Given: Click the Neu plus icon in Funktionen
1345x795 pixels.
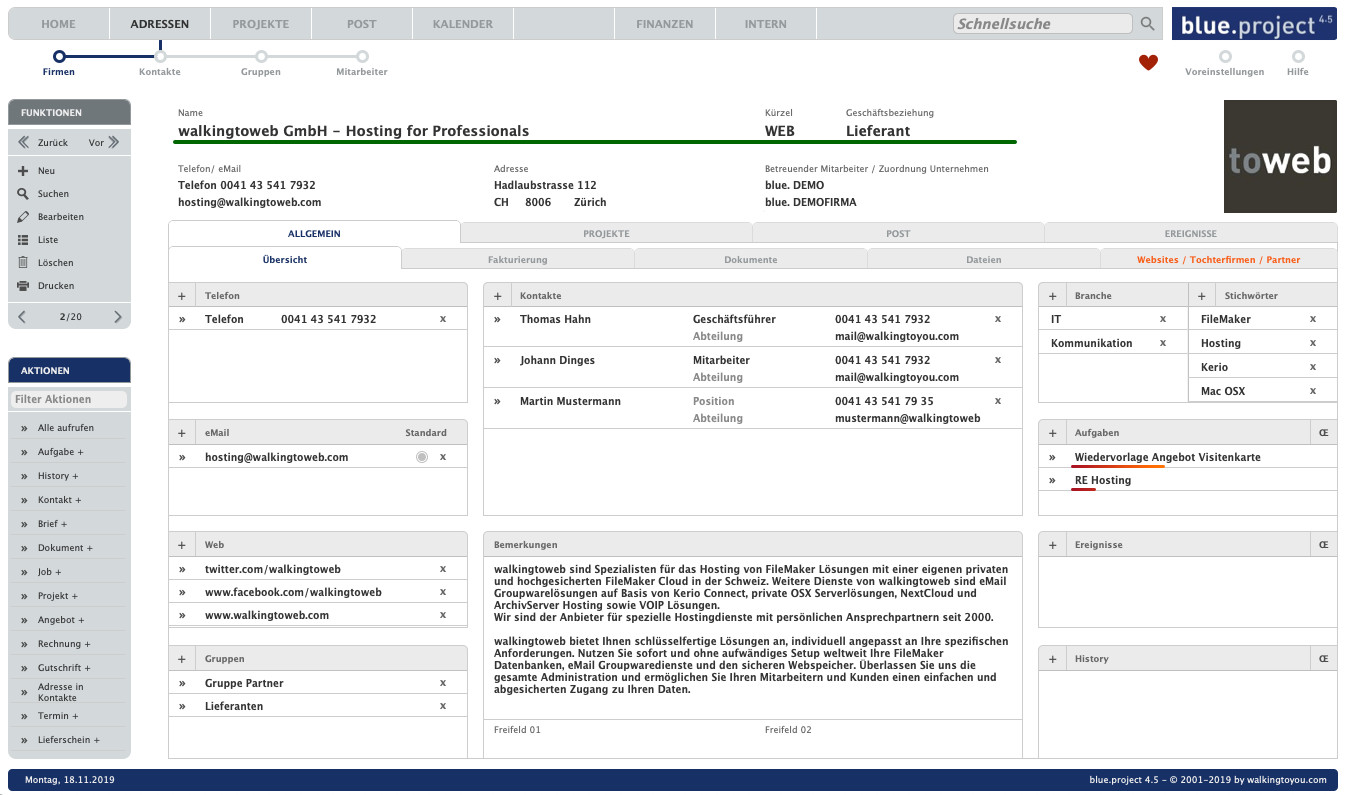Looking at the screenshot, I should click(x=23, y=171).
